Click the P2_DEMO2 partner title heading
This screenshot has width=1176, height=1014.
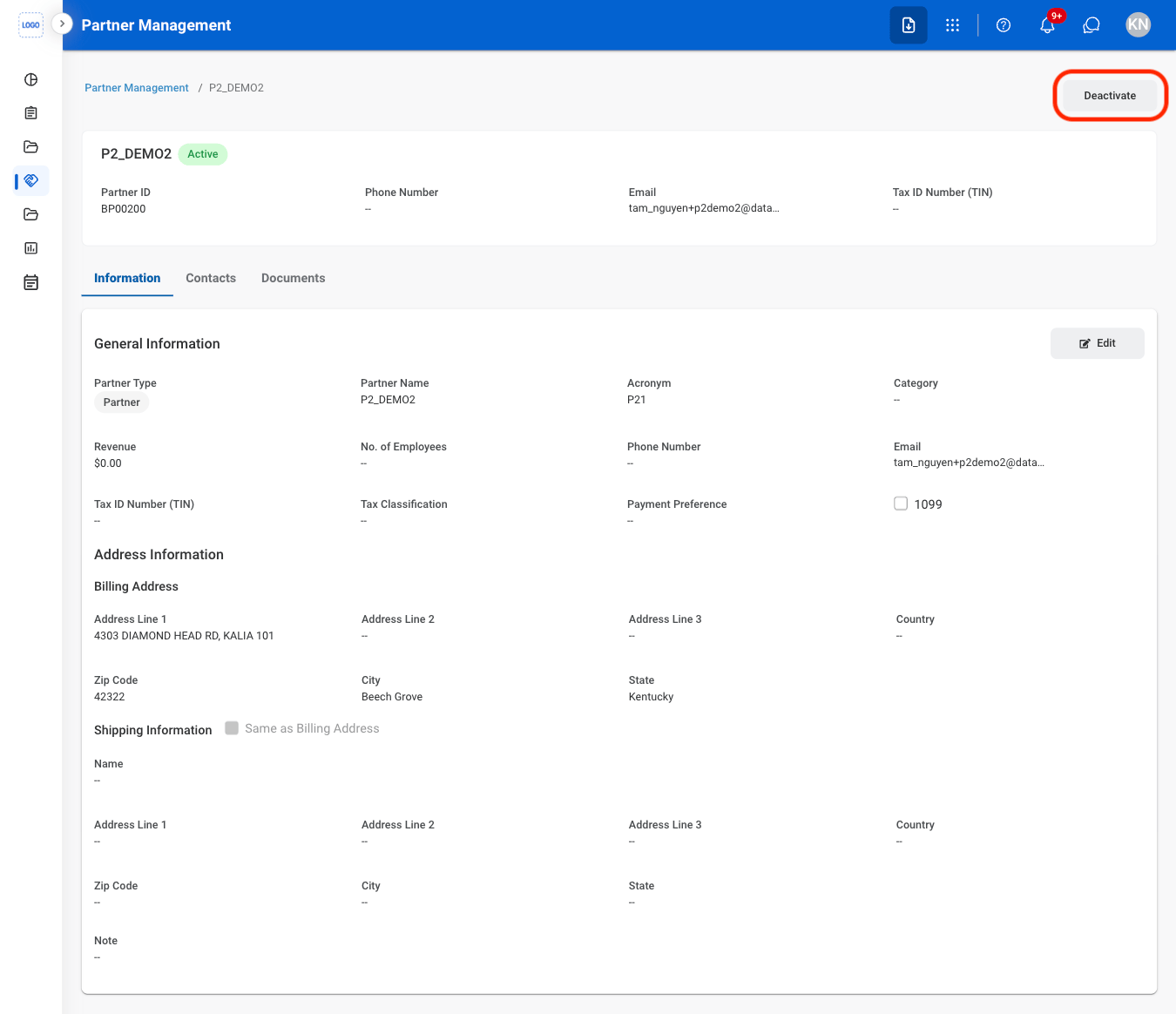point(136,154)
